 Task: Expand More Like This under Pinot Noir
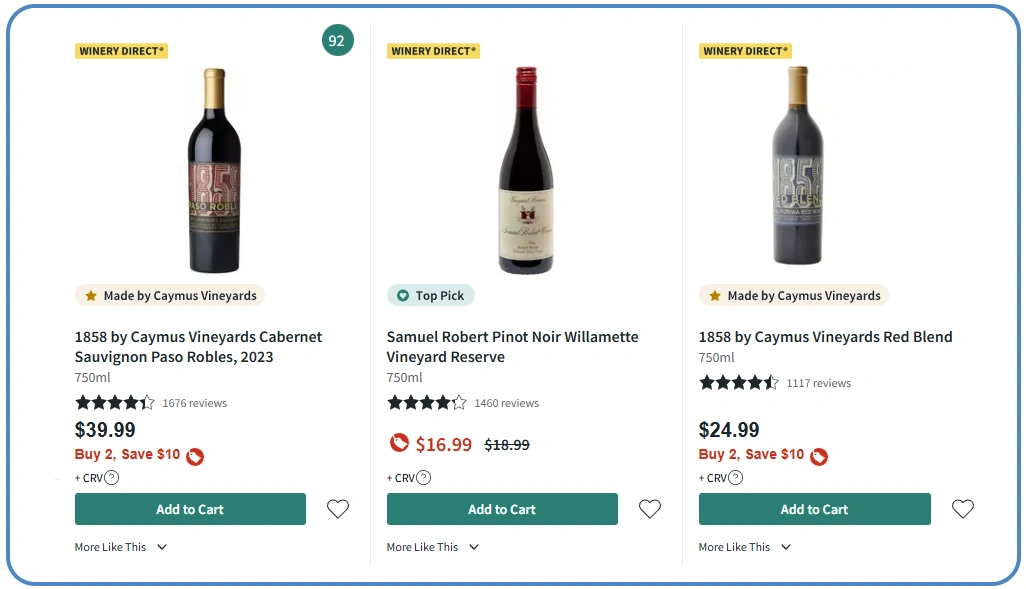click(x=433, y=547)
